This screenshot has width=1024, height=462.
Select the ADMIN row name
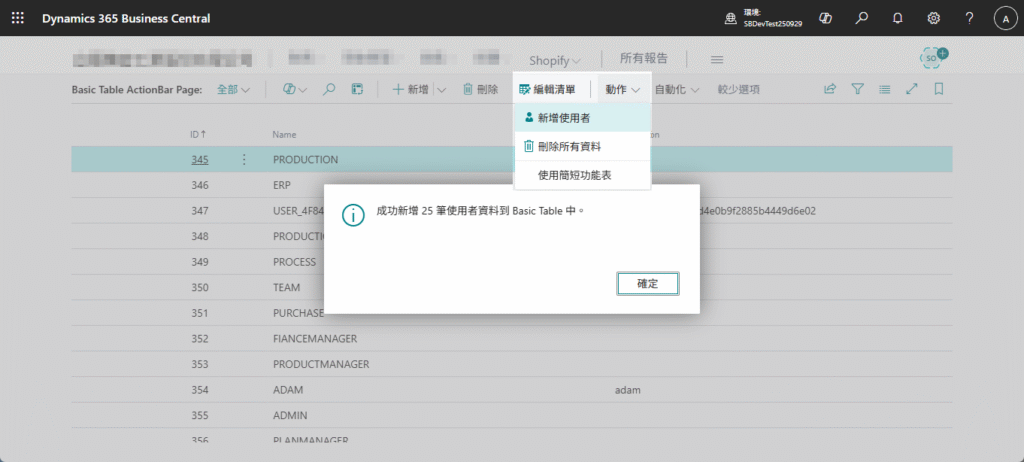click(x=290, y=415)
